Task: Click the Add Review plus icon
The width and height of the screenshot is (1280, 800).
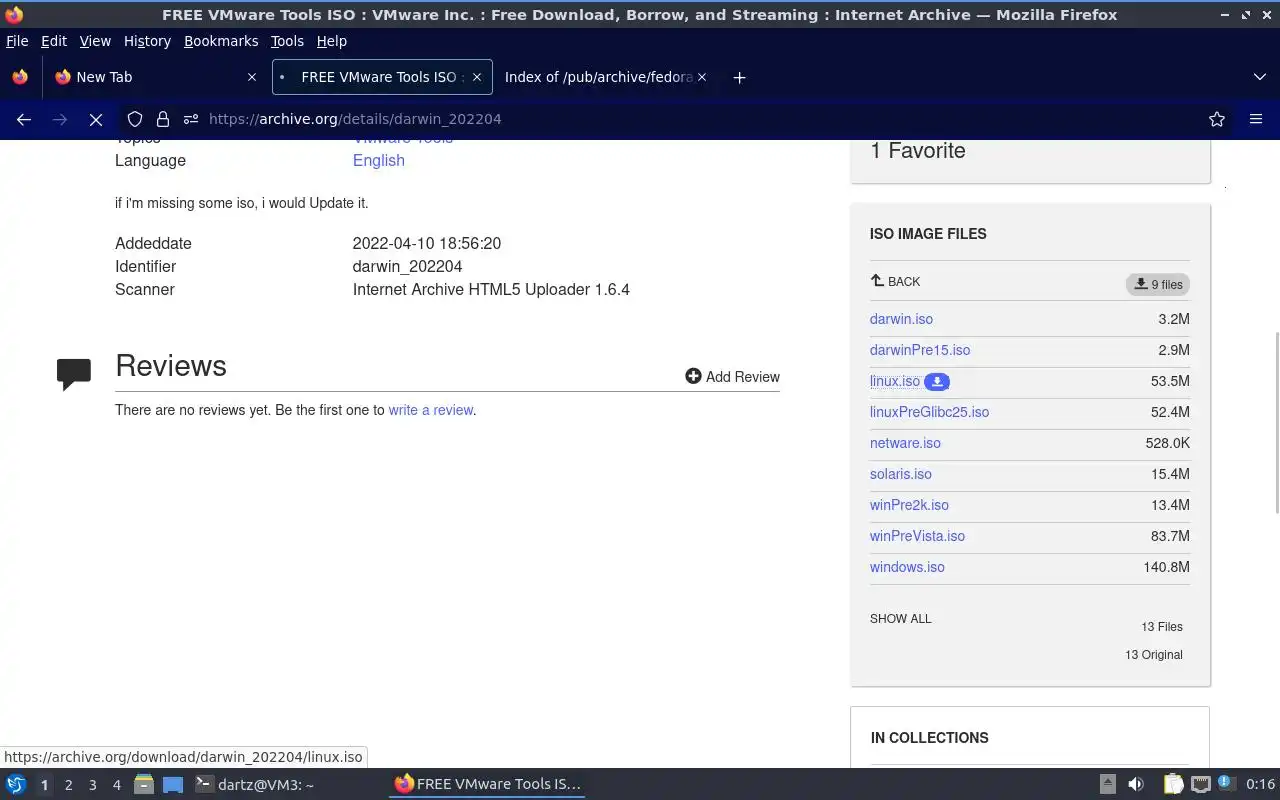Action: [x=693, y=376]
